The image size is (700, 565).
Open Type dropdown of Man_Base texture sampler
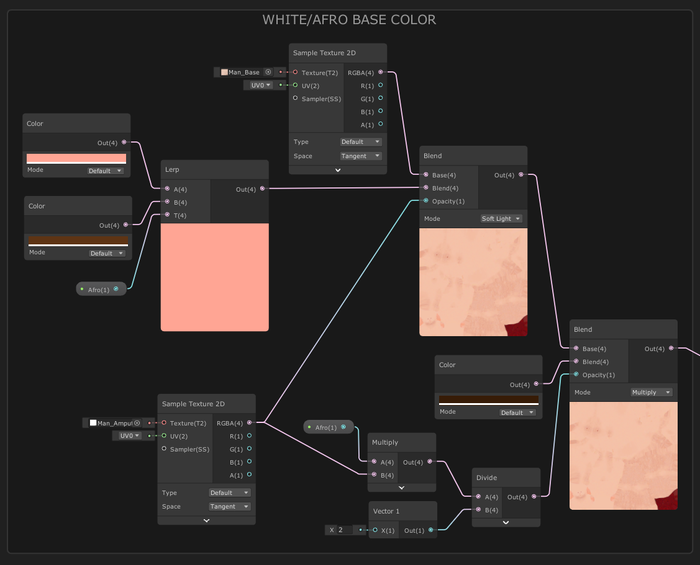pyautogui.click(x=361, y=142)
